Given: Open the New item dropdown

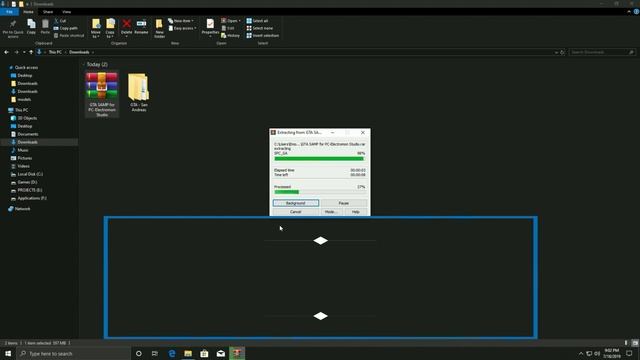Looking at the screenshot, I should (x=193, y=21).
